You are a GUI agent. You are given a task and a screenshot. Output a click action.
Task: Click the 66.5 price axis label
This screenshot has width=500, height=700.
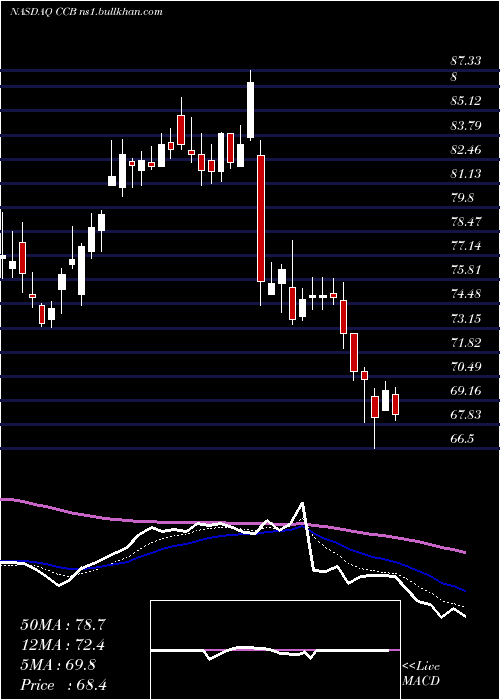tap(462, 439)
